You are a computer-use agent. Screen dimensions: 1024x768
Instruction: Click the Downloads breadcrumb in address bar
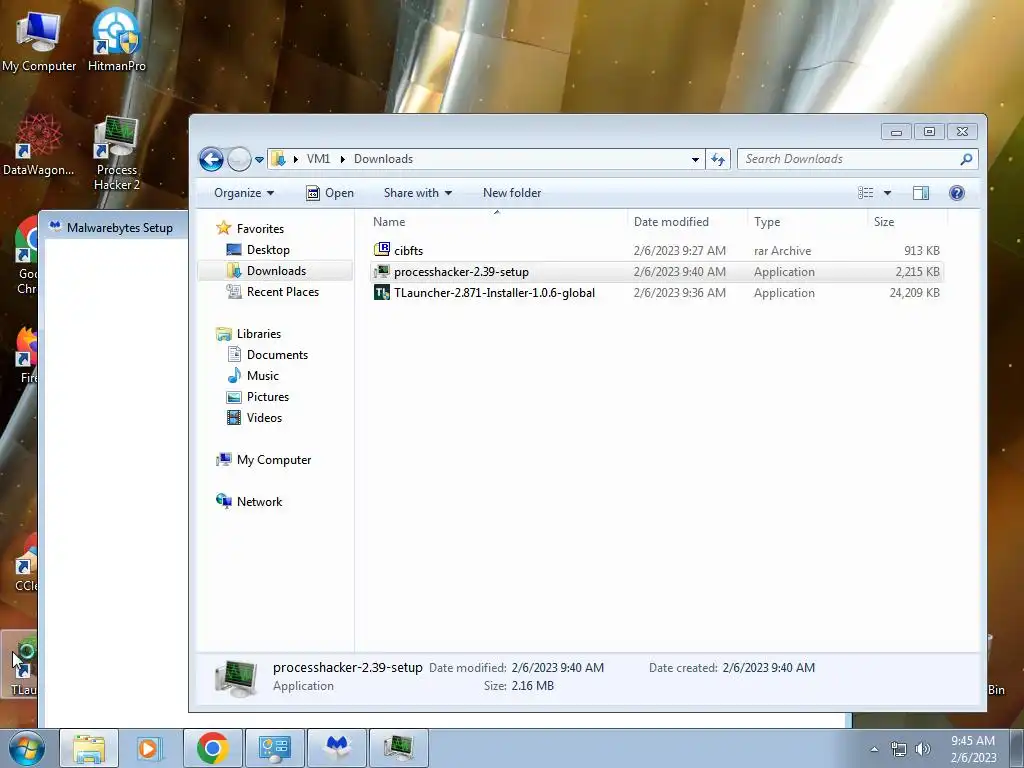(383, 159)
